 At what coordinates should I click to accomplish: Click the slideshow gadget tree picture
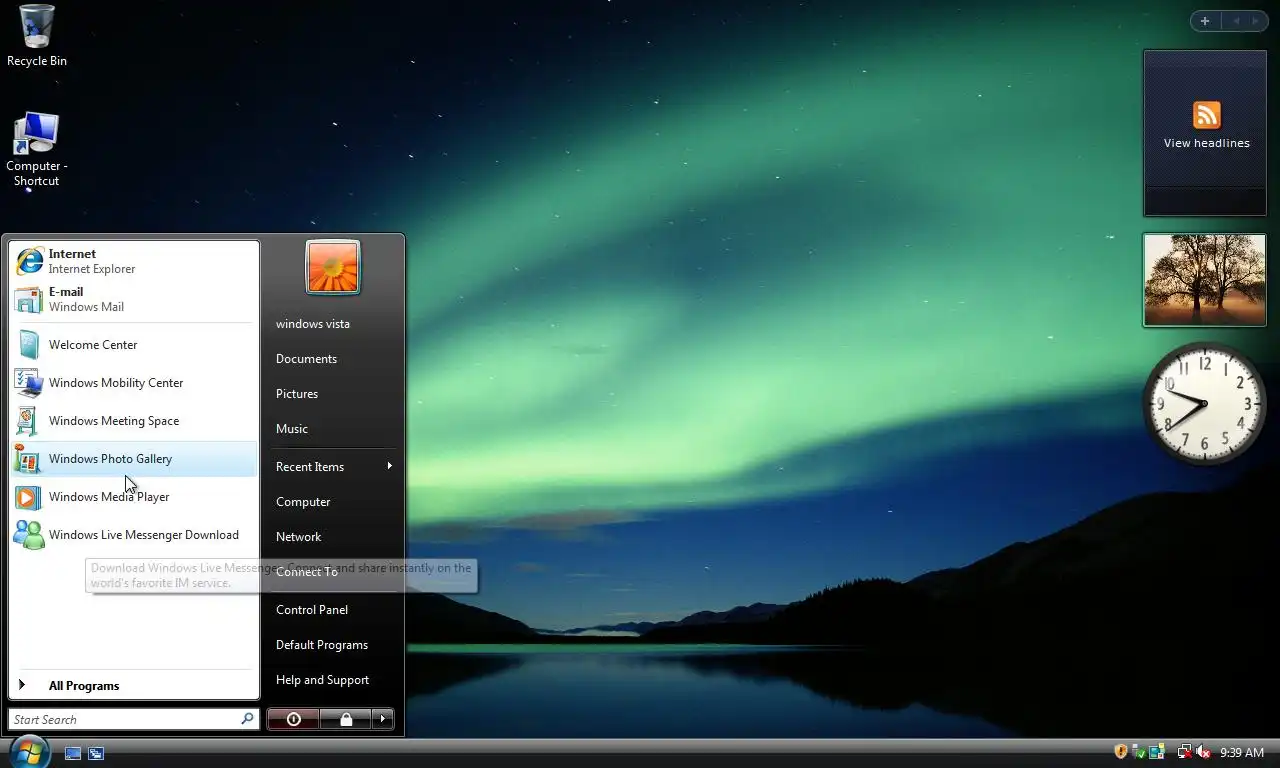pyautogui.click(x=1205, y=280)
